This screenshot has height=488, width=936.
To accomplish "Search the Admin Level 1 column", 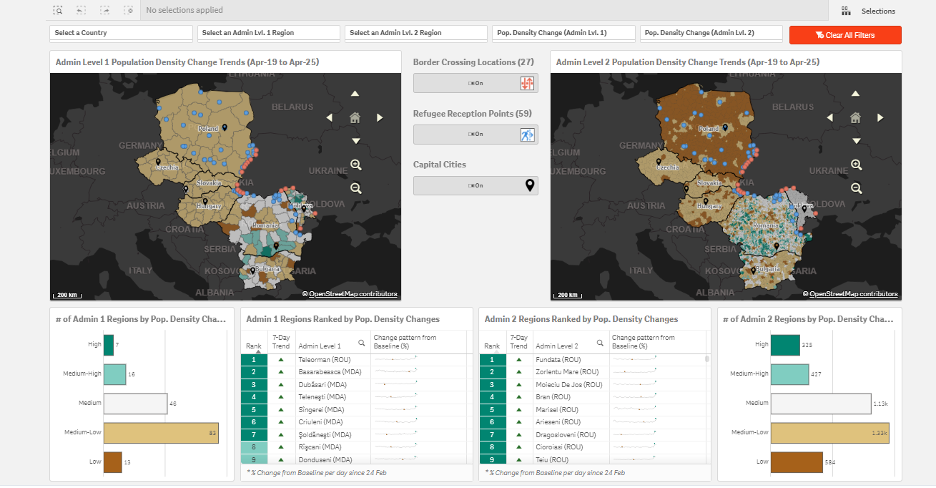I will [362, 343].
